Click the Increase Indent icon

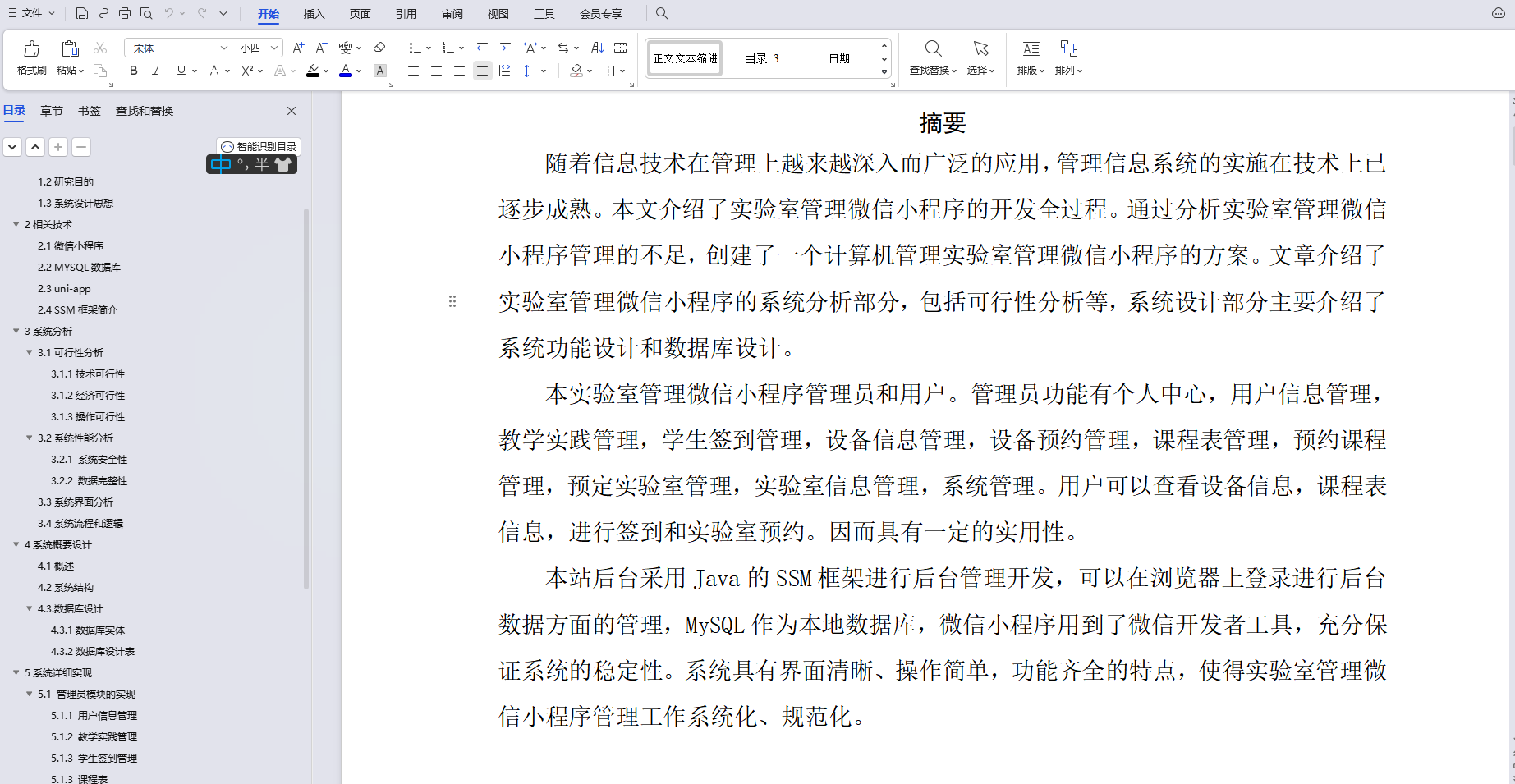(x=505, y=48)
